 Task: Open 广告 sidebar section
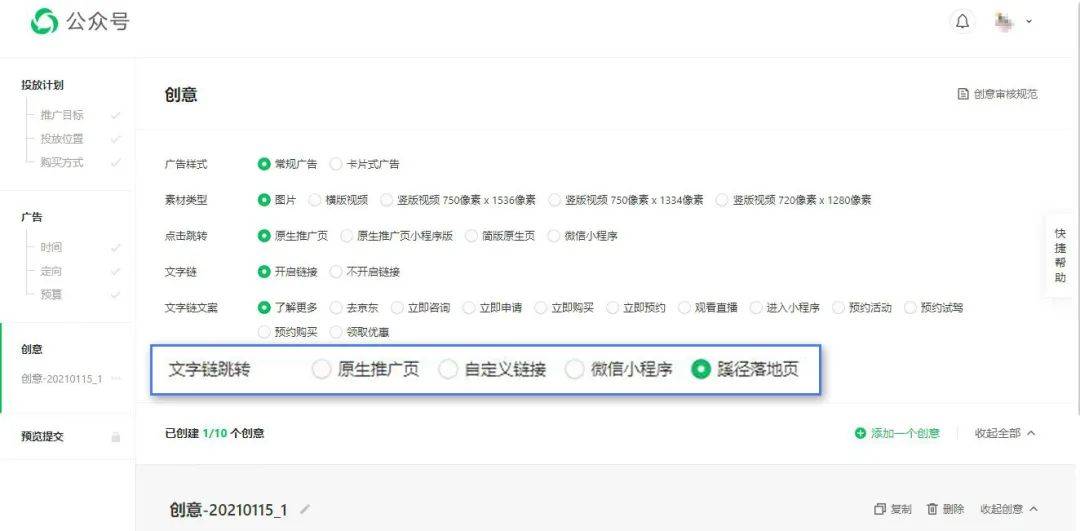(x=32, y=217)
